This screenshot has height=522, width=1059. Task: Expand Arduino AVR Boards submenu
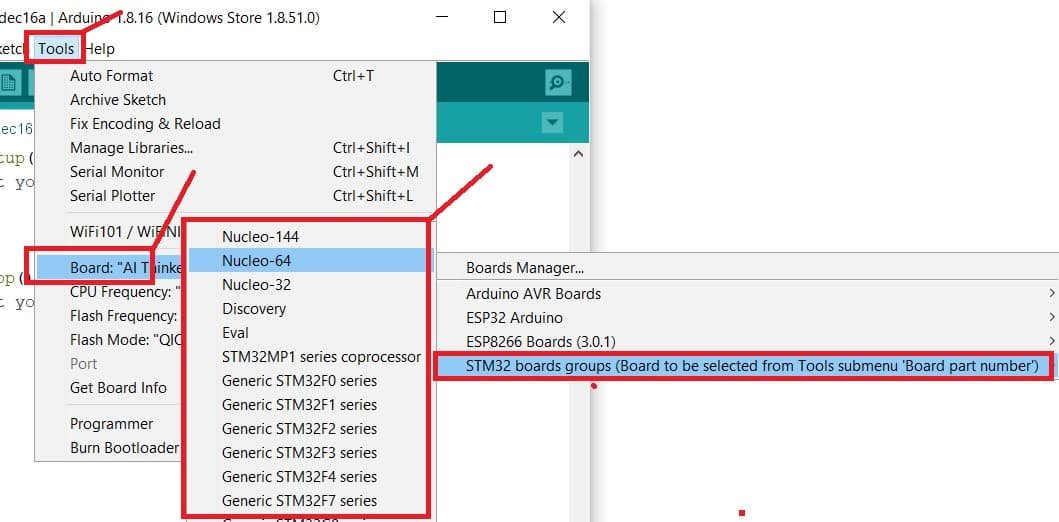[748, 294]
